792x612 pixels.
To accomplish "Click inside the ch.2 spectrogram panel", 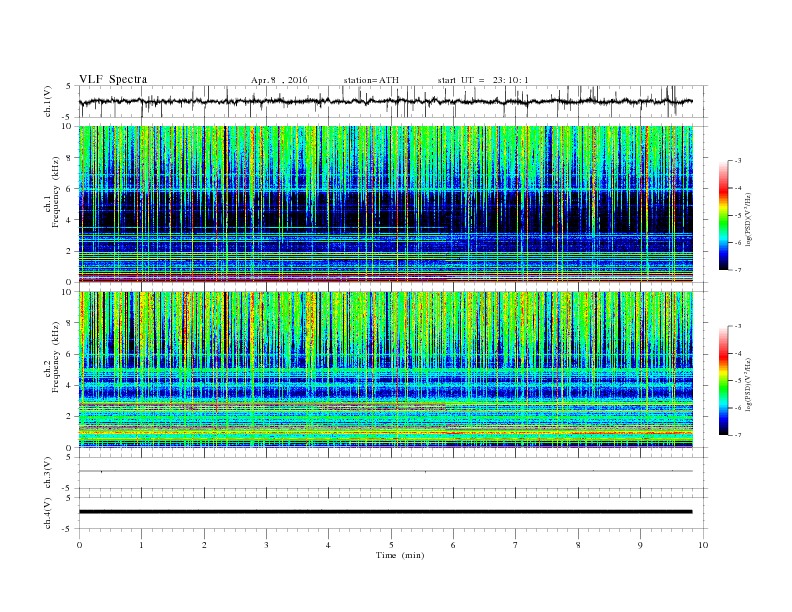I will coord(386,369).
